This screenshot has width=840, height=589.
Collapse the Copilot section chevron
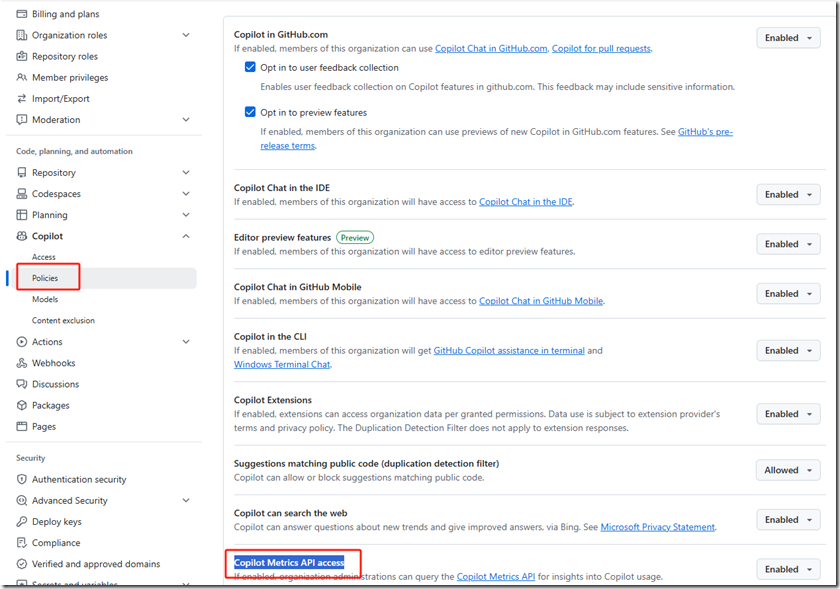186,236
